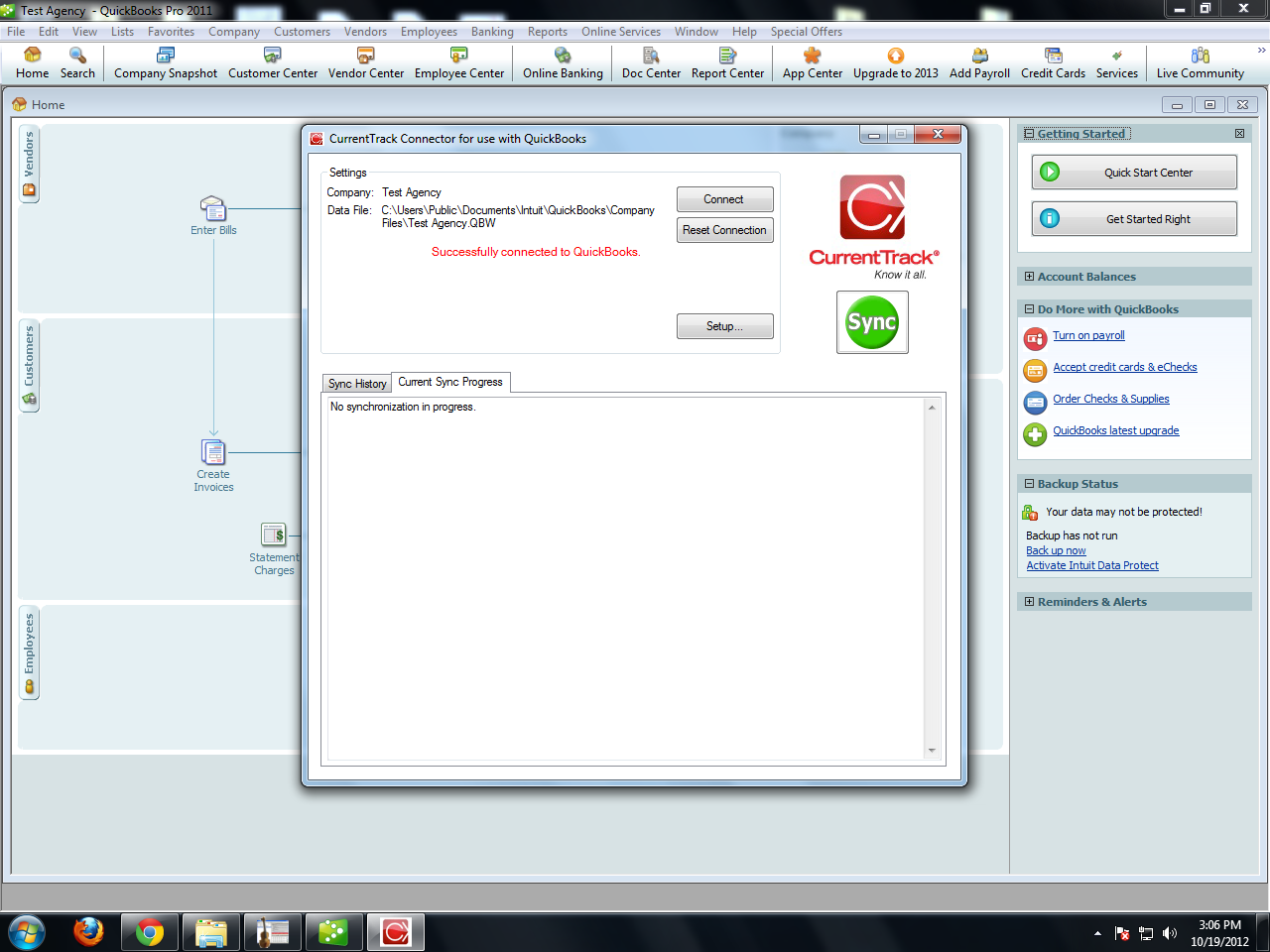Open the Online Services menu
The height and width of the screenshot is (952, 1270).
pos(621,32)
